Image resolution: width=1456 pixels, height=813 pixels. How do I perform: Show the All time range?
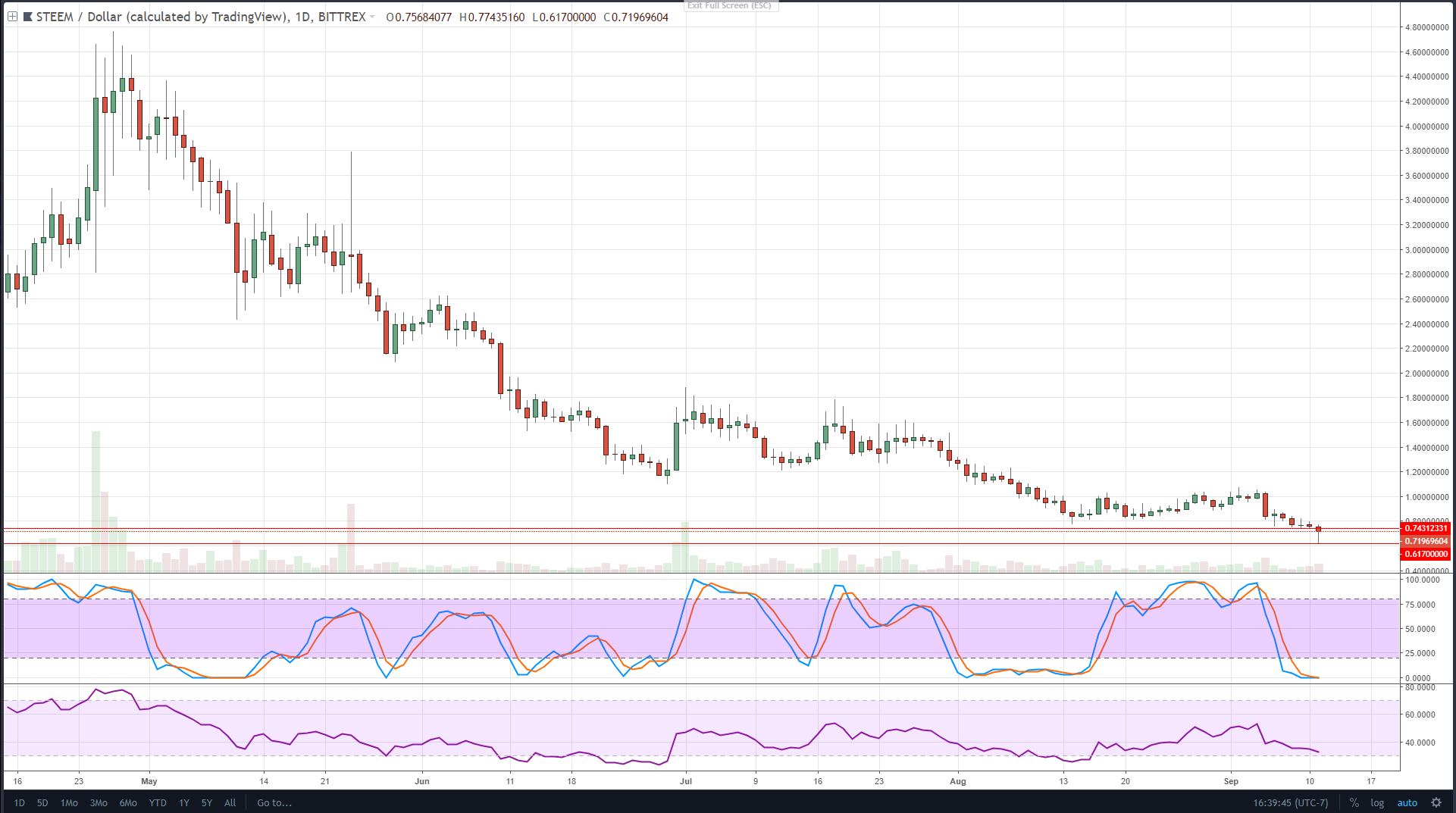pos(230,802)
